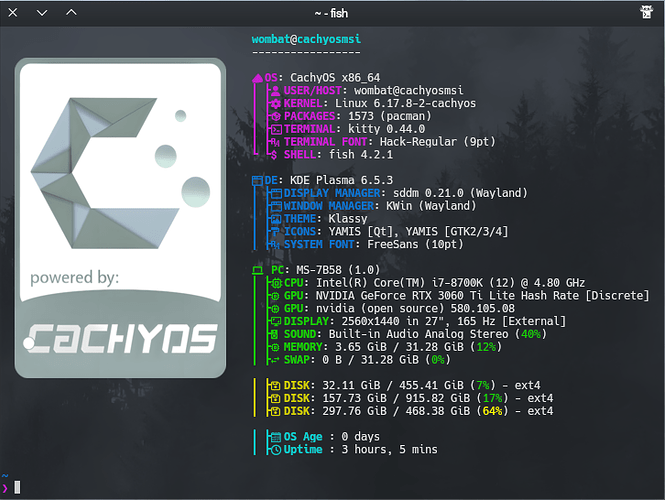The image size is (665, 500).
Task: Click 'kitty 0.44.0' terminal value
Action: (386, 129)
